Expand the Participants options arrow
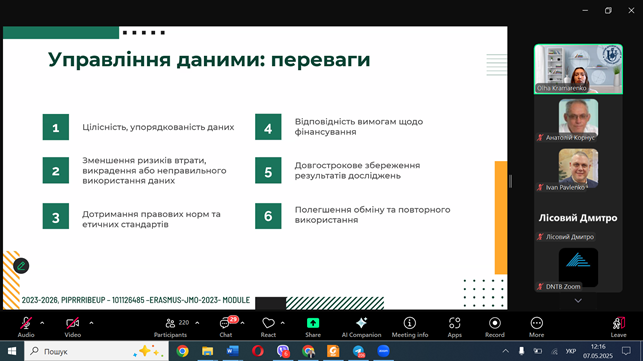The width and height of the screenshot is (643, 361). coord(197,323)
